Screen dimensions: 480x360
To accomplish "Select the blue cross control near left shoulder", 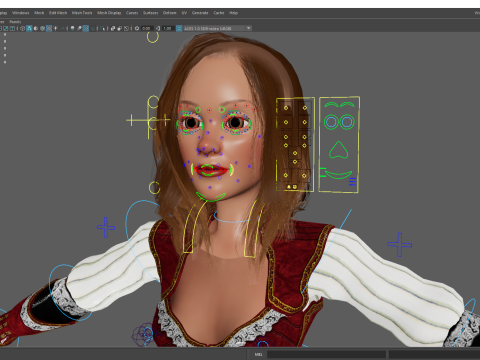I will click(x=106, y=227).
